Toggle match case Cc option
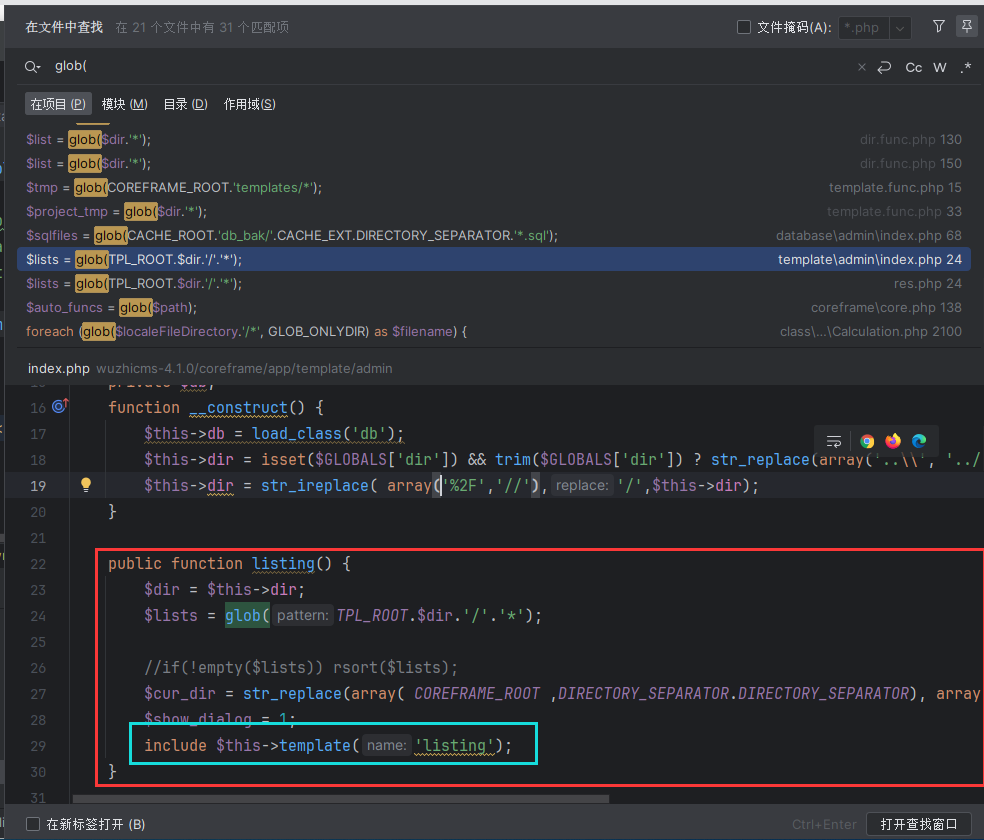This screenshot has height=840, width=984. click(x=914, y=67)
